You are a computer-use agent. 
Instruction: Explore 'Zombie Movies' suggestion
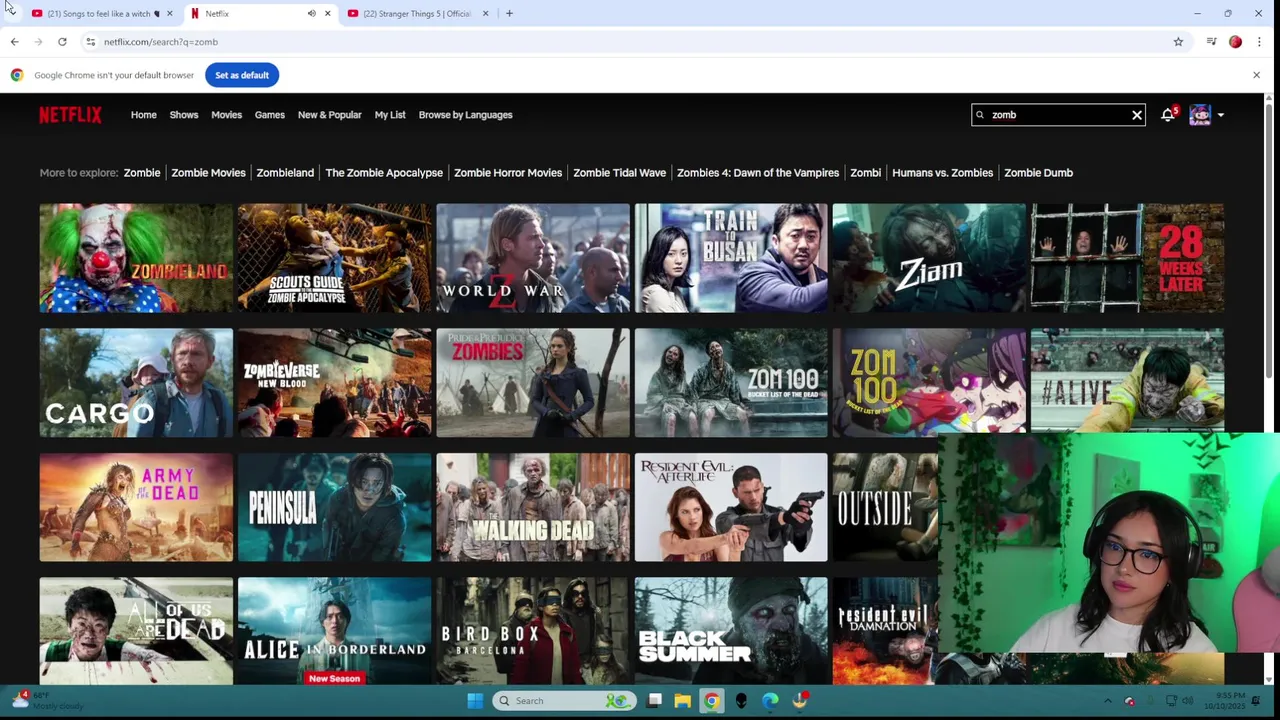coord(208,173)
